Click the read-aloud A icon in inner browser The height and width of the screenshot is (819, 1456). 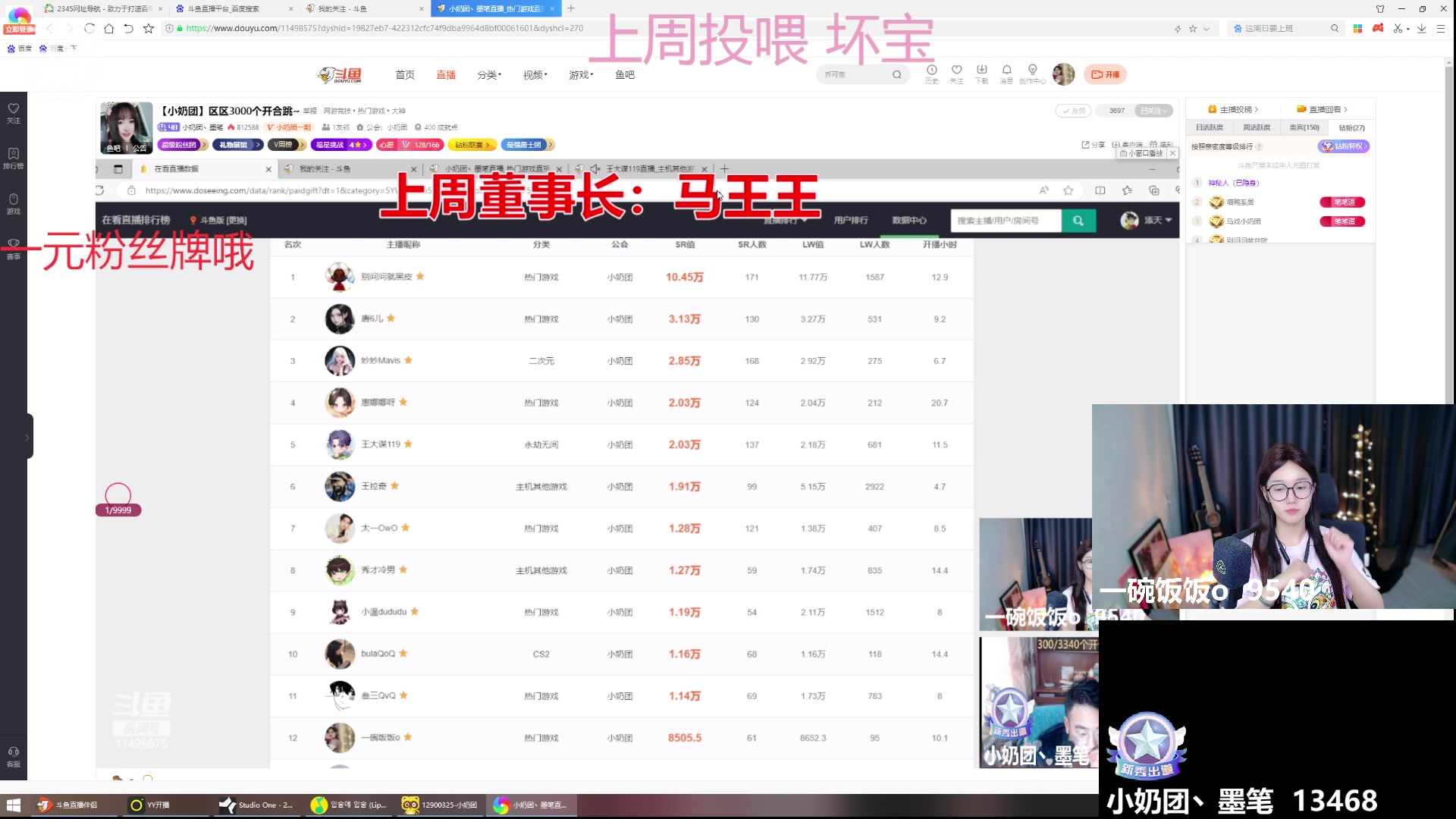[1044, 190]
